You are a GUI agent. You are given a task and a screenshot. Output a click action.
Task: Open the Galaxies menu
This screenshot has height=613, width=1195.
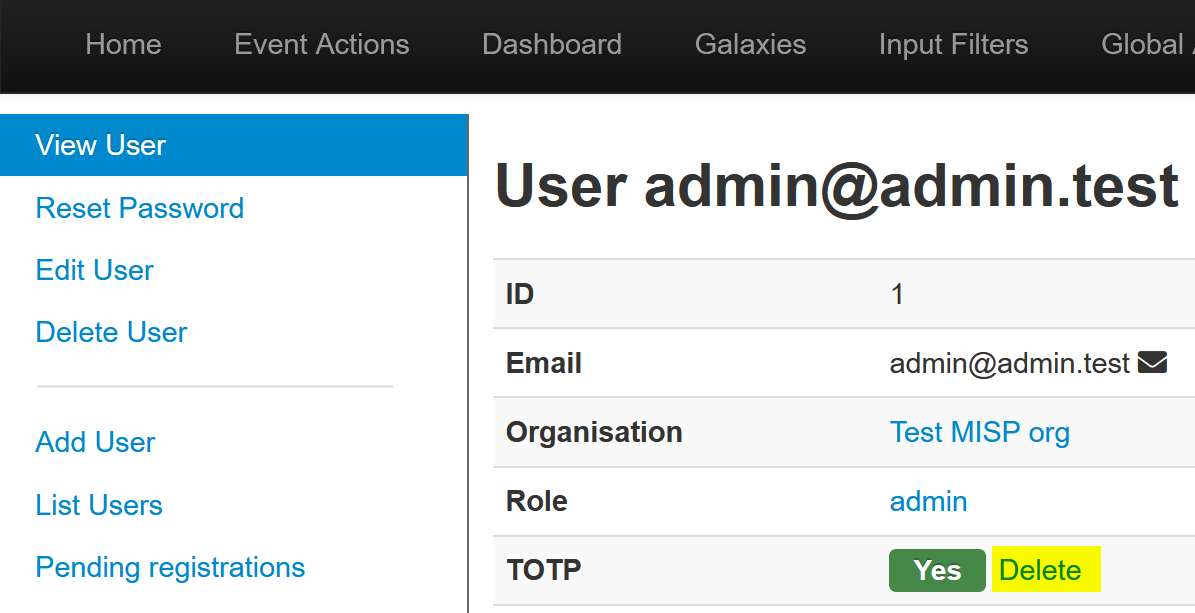coord(750,45)
